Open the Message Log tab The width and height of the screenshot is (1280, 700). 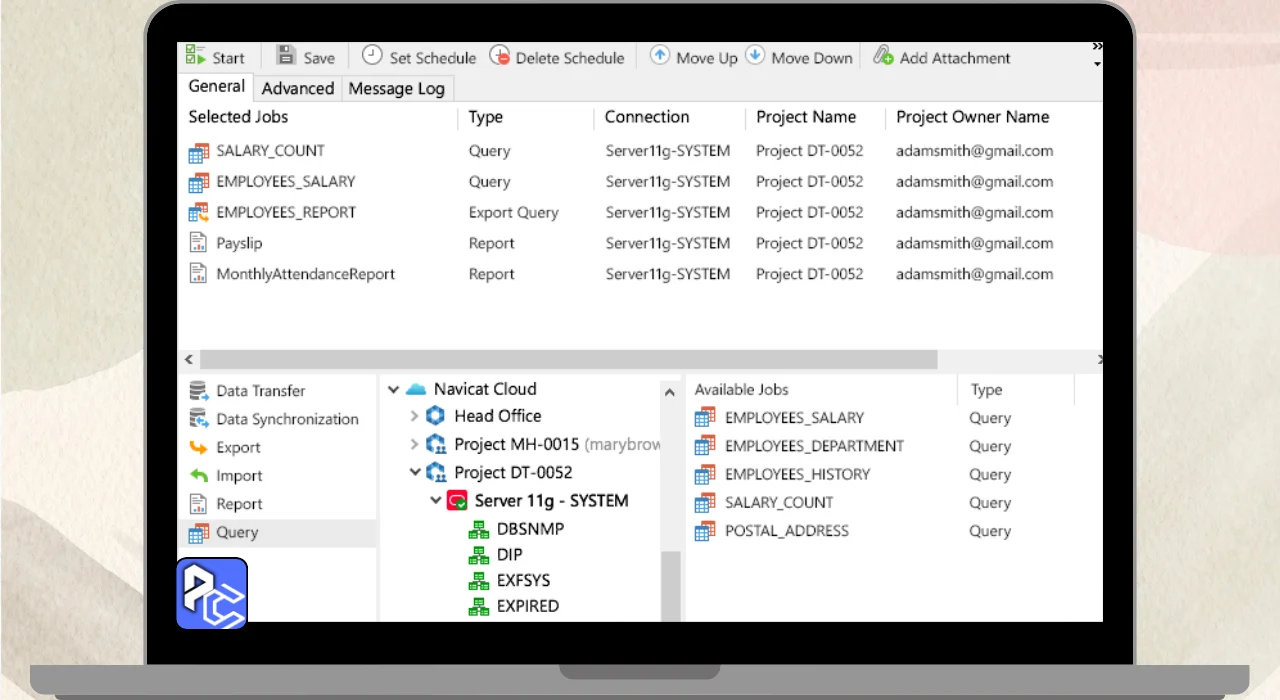pyautogui.click(x=396, y=88)
